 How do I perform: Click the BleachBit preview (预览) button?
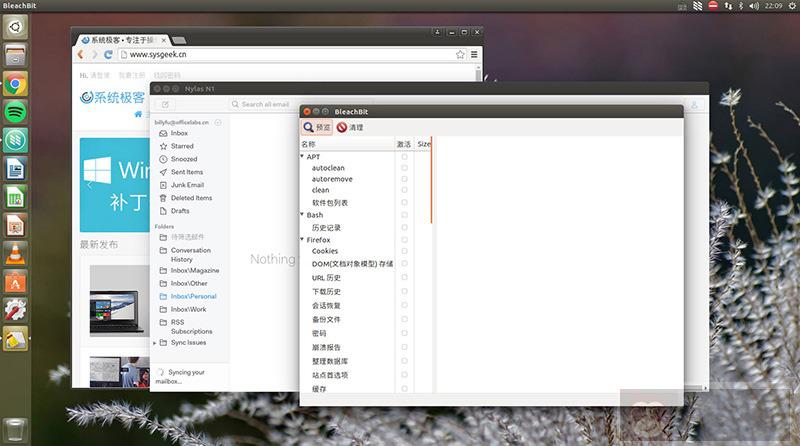click(x=317, y=127)
